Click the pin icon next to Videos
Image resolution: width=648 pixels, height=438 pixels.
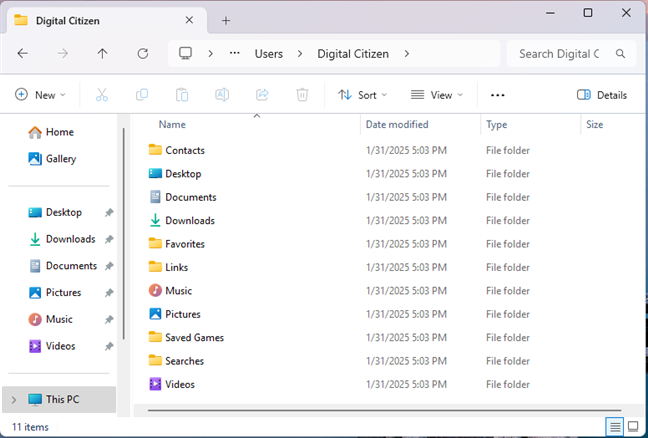[x=109, y=346]
